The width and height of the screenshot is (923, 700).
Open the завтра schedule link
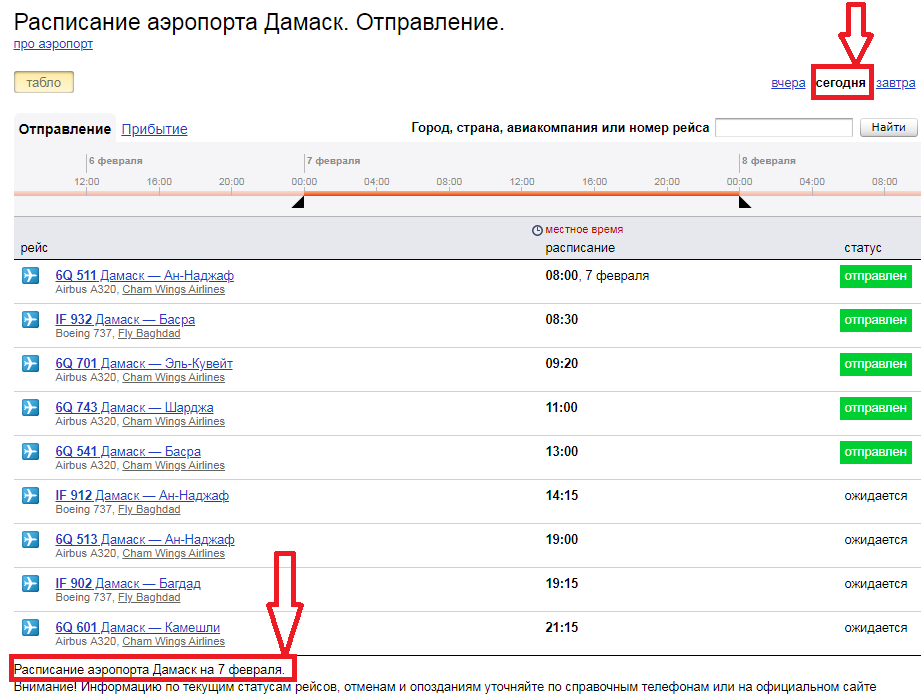point(895,83)
